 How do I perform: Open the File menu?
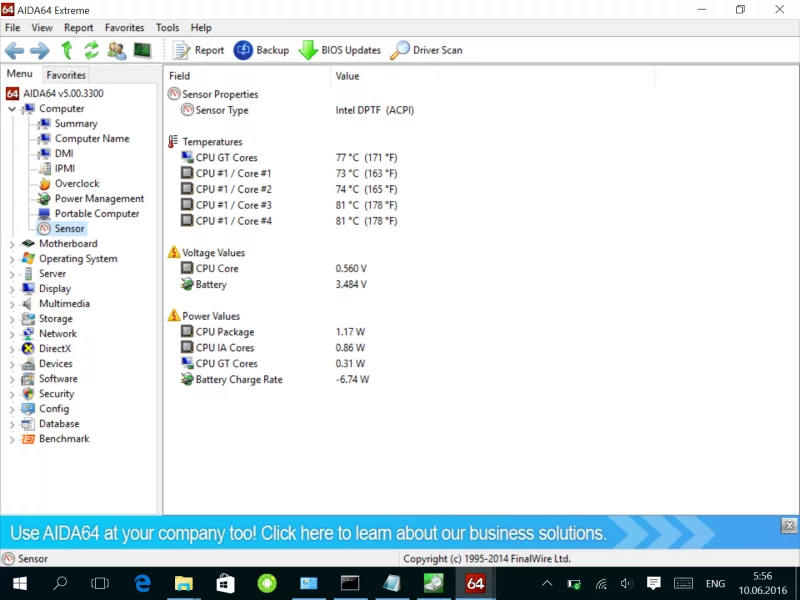(12, 28)
